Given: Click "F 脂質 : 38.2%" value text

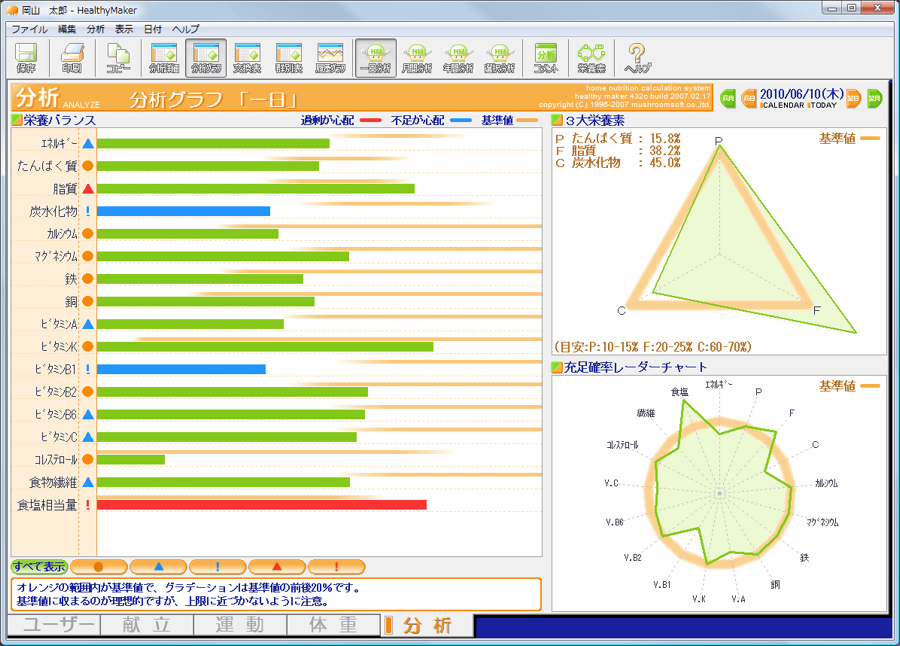Looking at the screenshot, I should click(618, 150).
